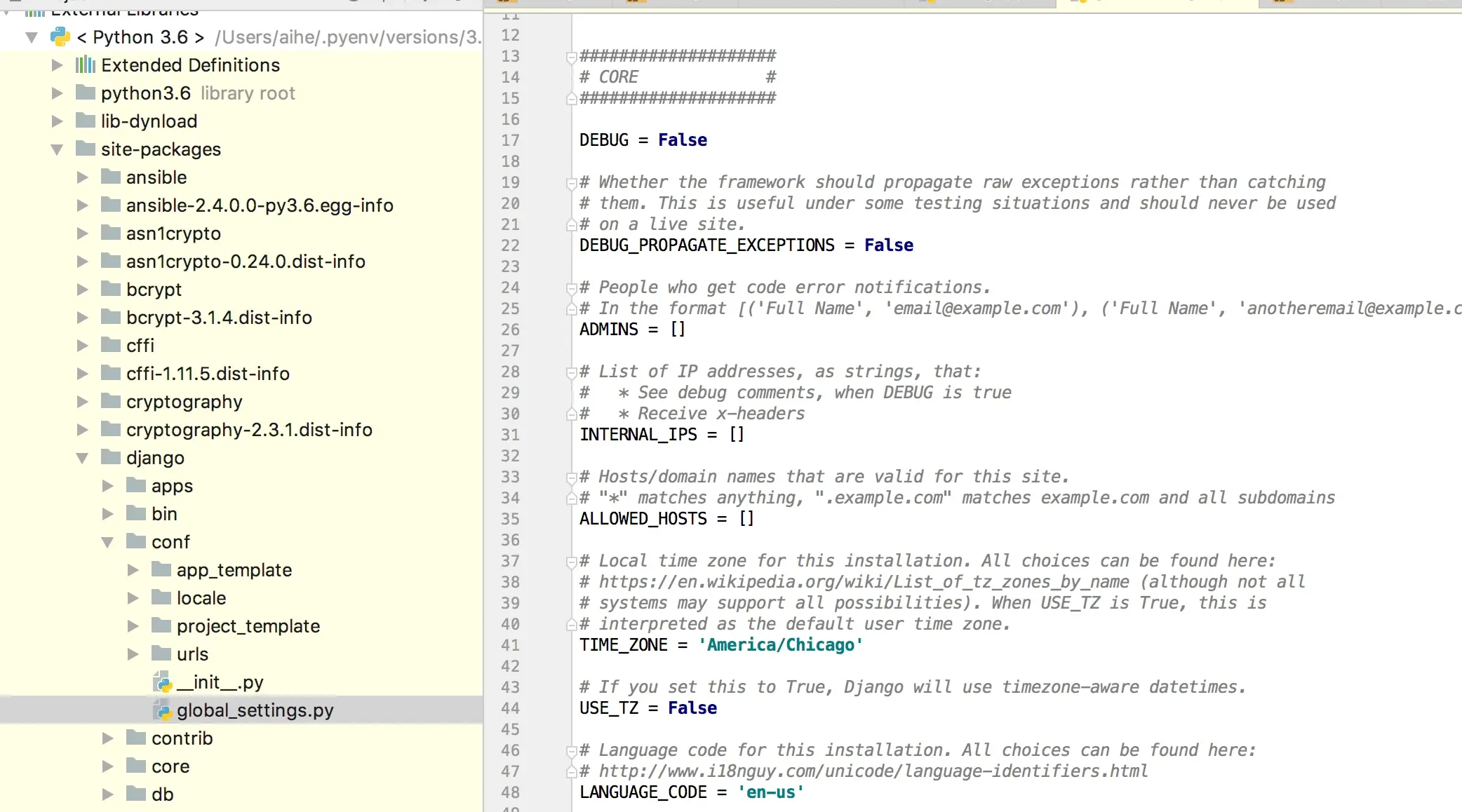
Task: Click the site-packages folder icon
Action: point(86,149)
